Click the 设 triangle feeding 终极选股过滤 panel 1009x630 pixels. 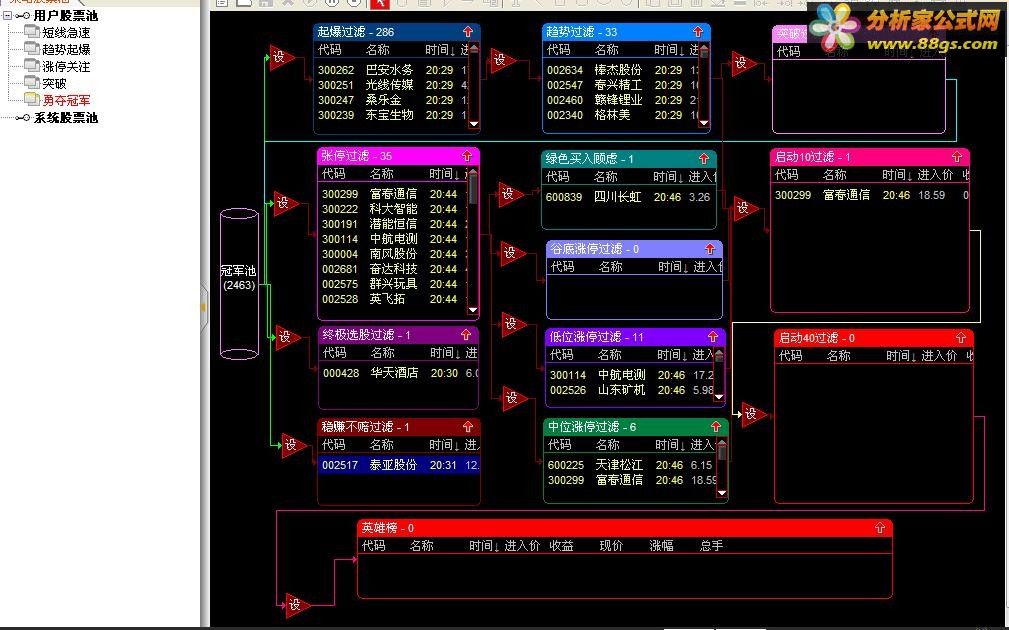287,337
